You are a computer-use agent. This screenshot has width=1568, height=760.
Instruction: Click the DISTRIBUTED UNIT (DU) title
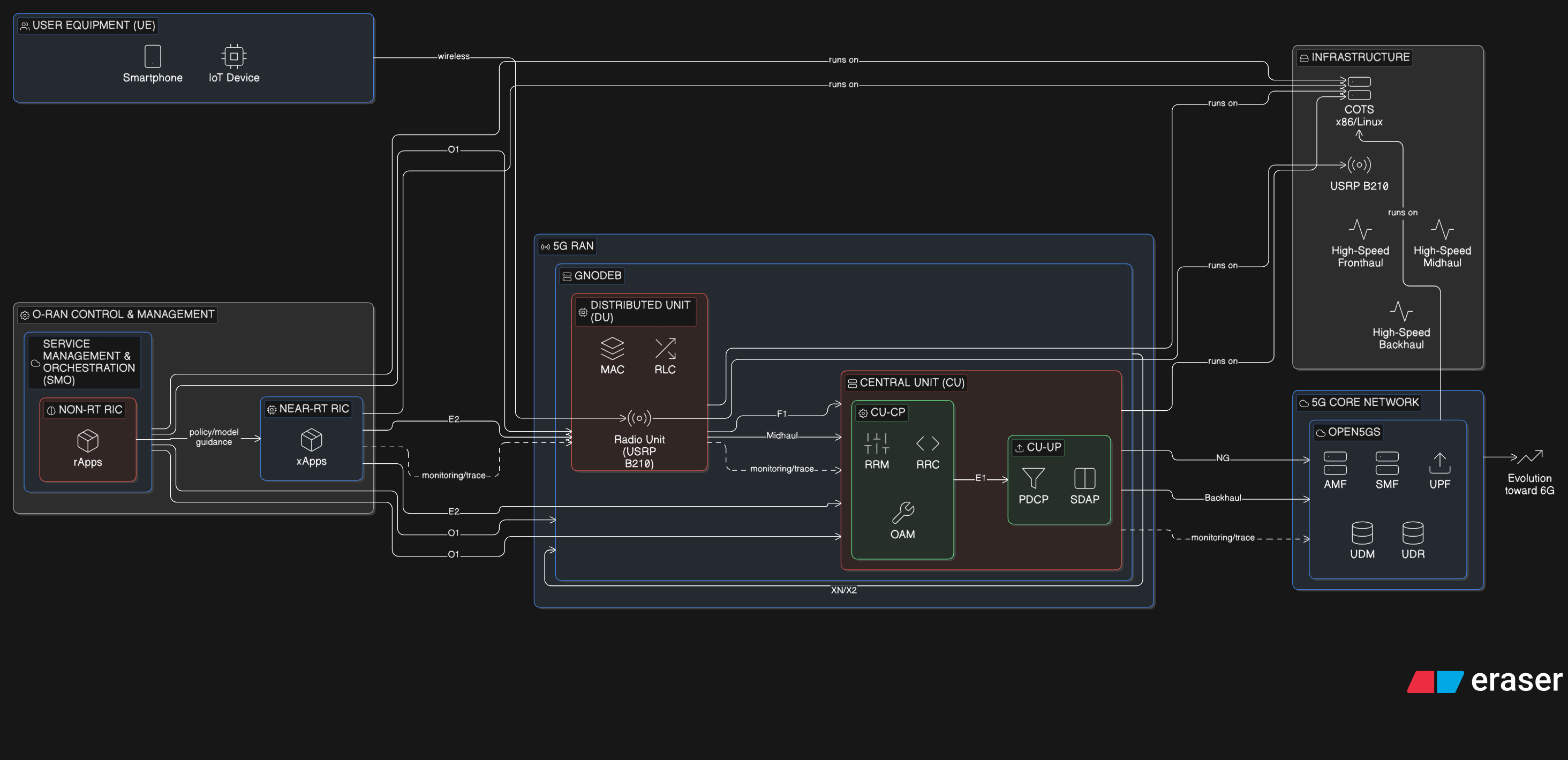click(x=640, y=311)
